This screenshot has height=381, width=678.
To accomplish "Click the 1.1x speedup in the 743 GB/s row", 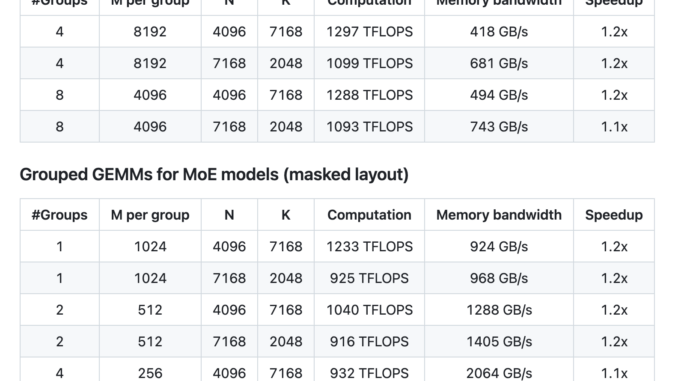I will click(614, 126).
